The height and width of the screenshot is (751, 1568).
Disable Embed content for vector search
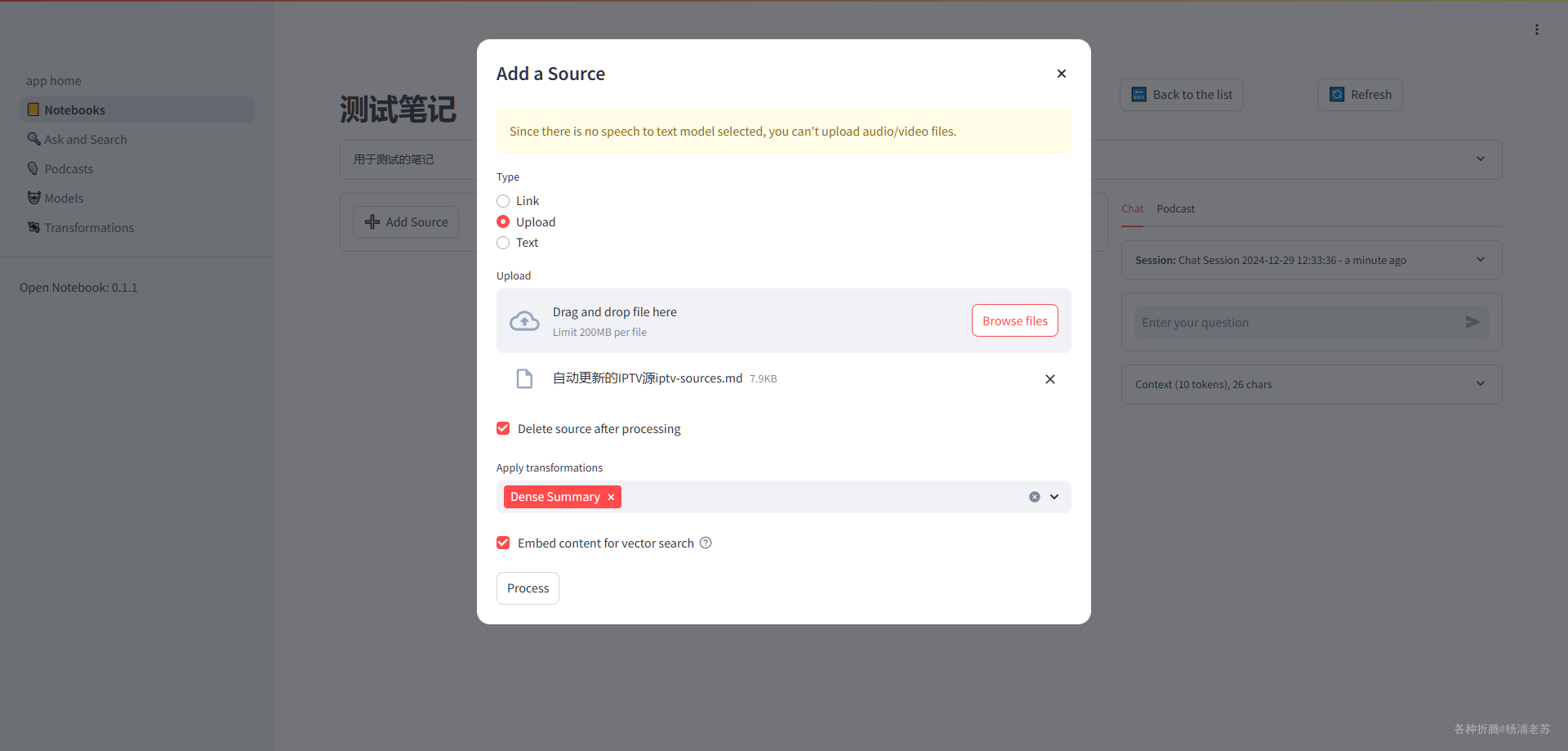(503, 543)
